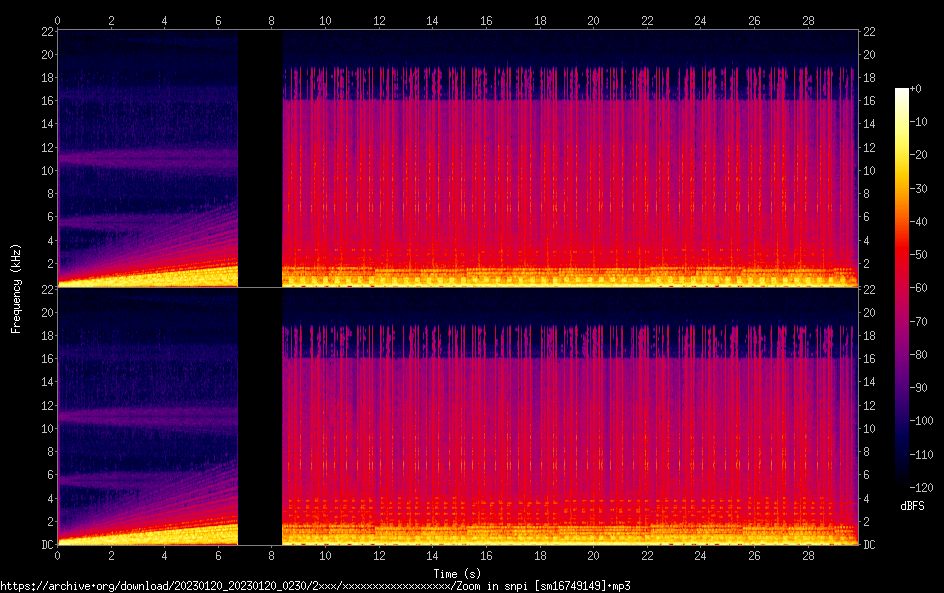Click the 16-second tick on the top time axis
The width and height of the screenshot is (944, 593).
click(486, 20)
